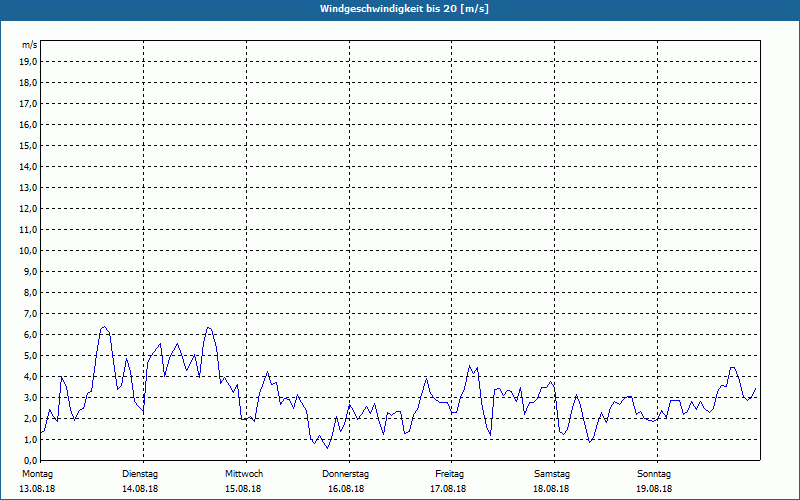Click the date 17.08.18
Viewport: 800px width, 500px height.
click(448, 489)
